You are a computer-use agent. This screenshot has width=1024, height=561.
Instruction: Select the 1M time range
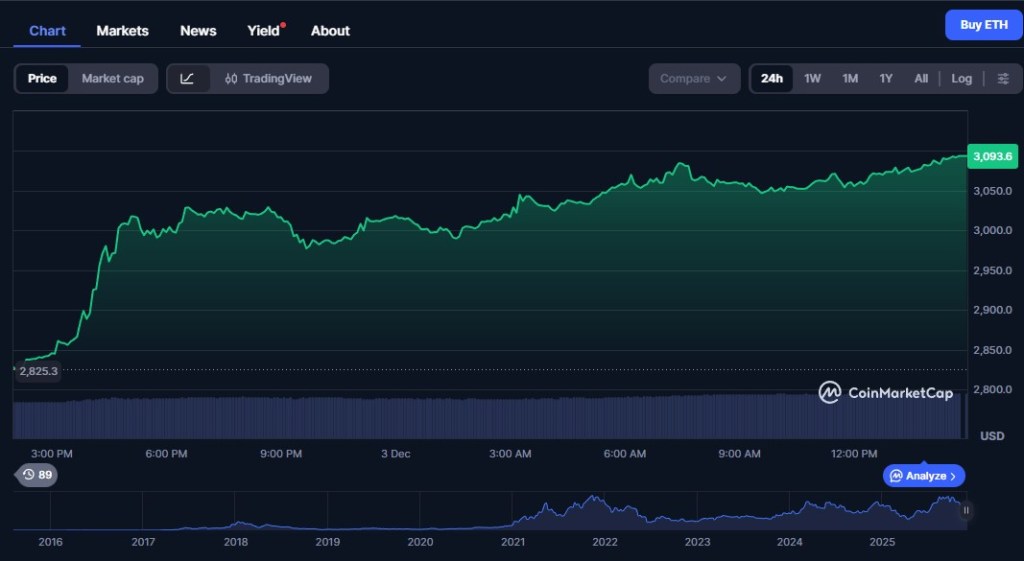point(850,78)
